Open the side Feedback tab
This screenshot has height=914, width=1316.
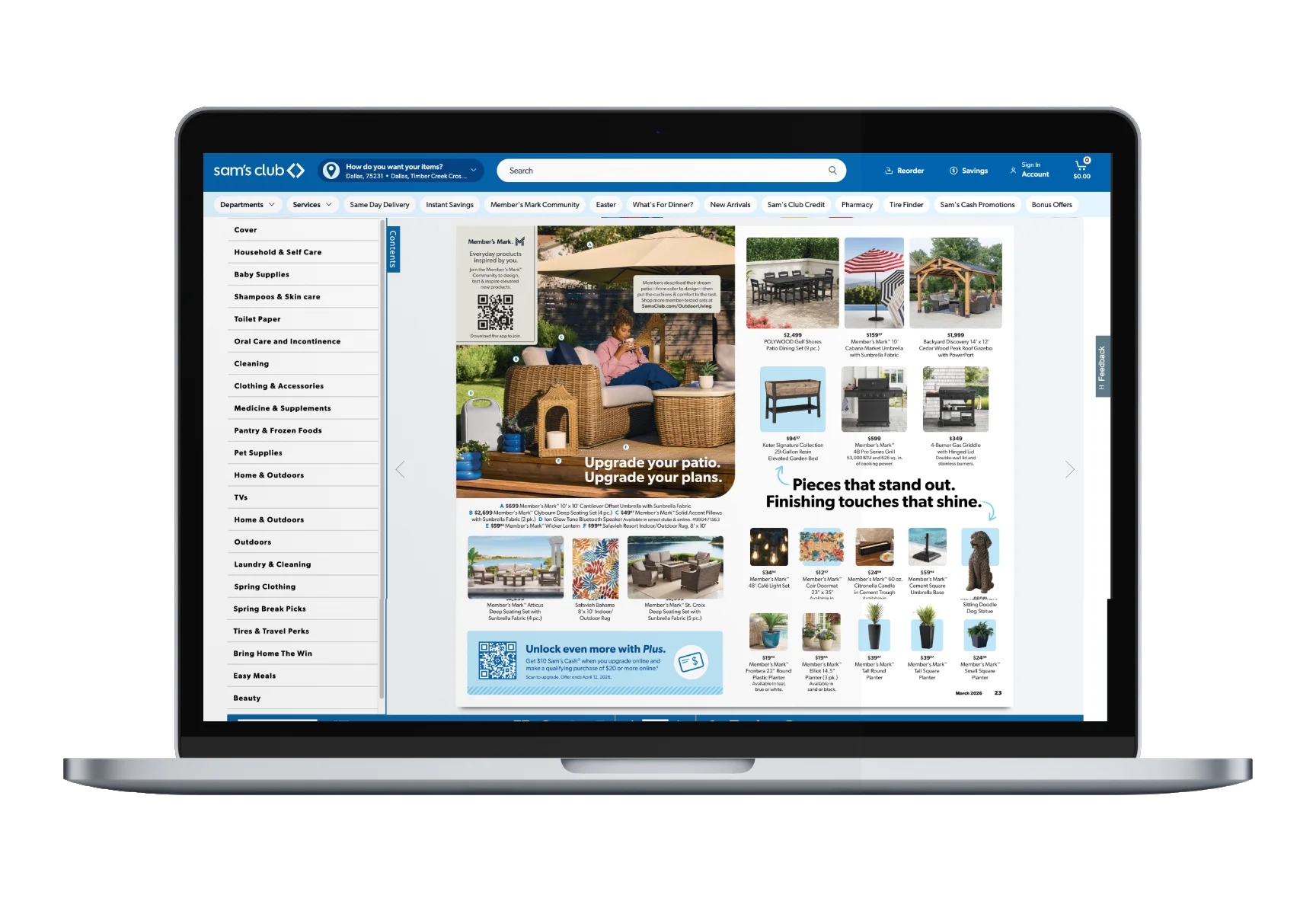click(1102, 366)
